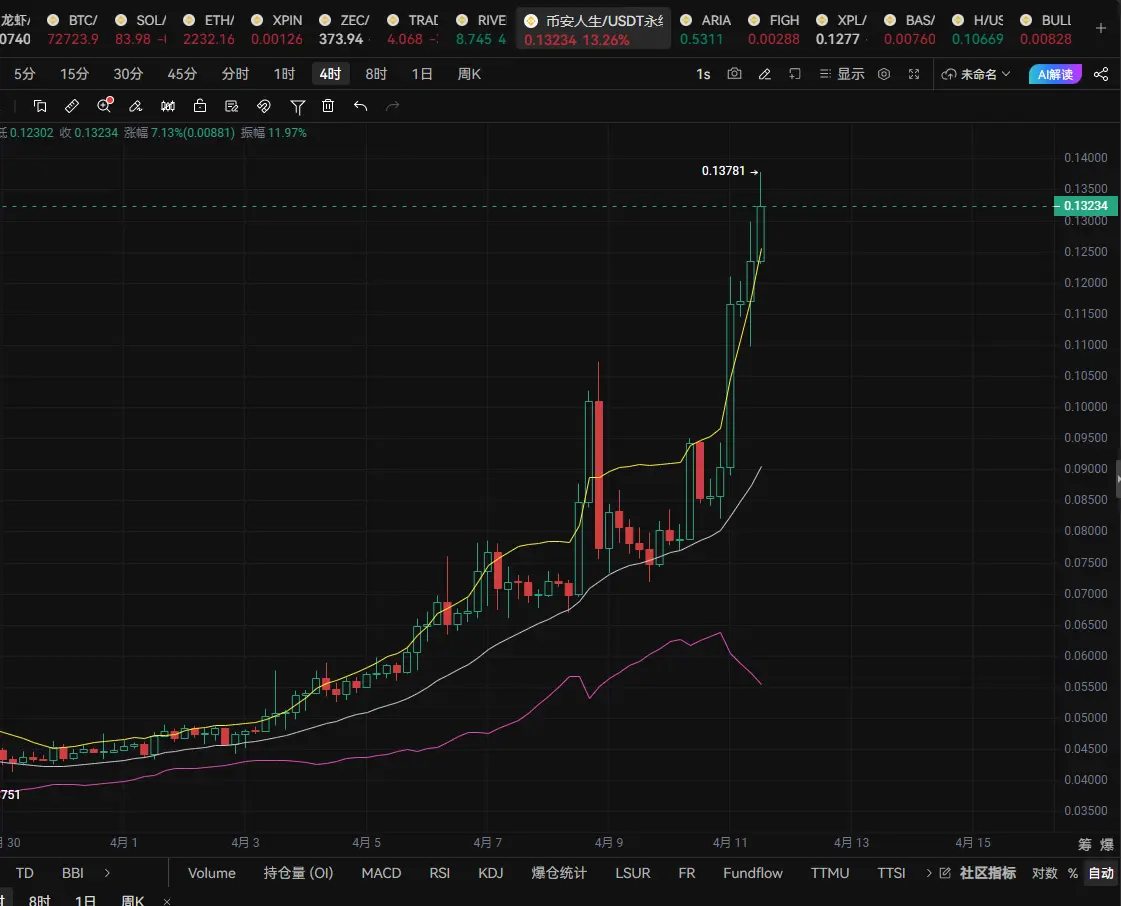
Task: Switch to 45分 interval
Action: pyautogui.click(x=182, y=74)
